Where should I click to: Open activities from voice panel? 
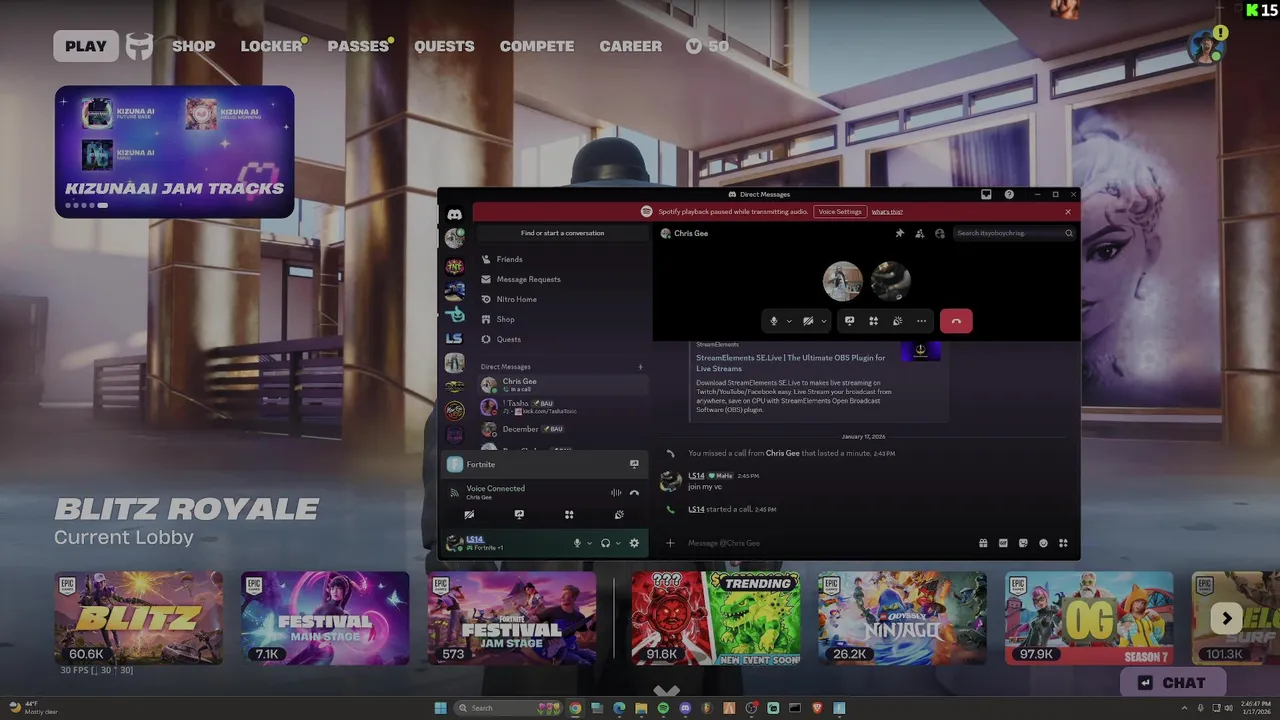click(569, 515)
